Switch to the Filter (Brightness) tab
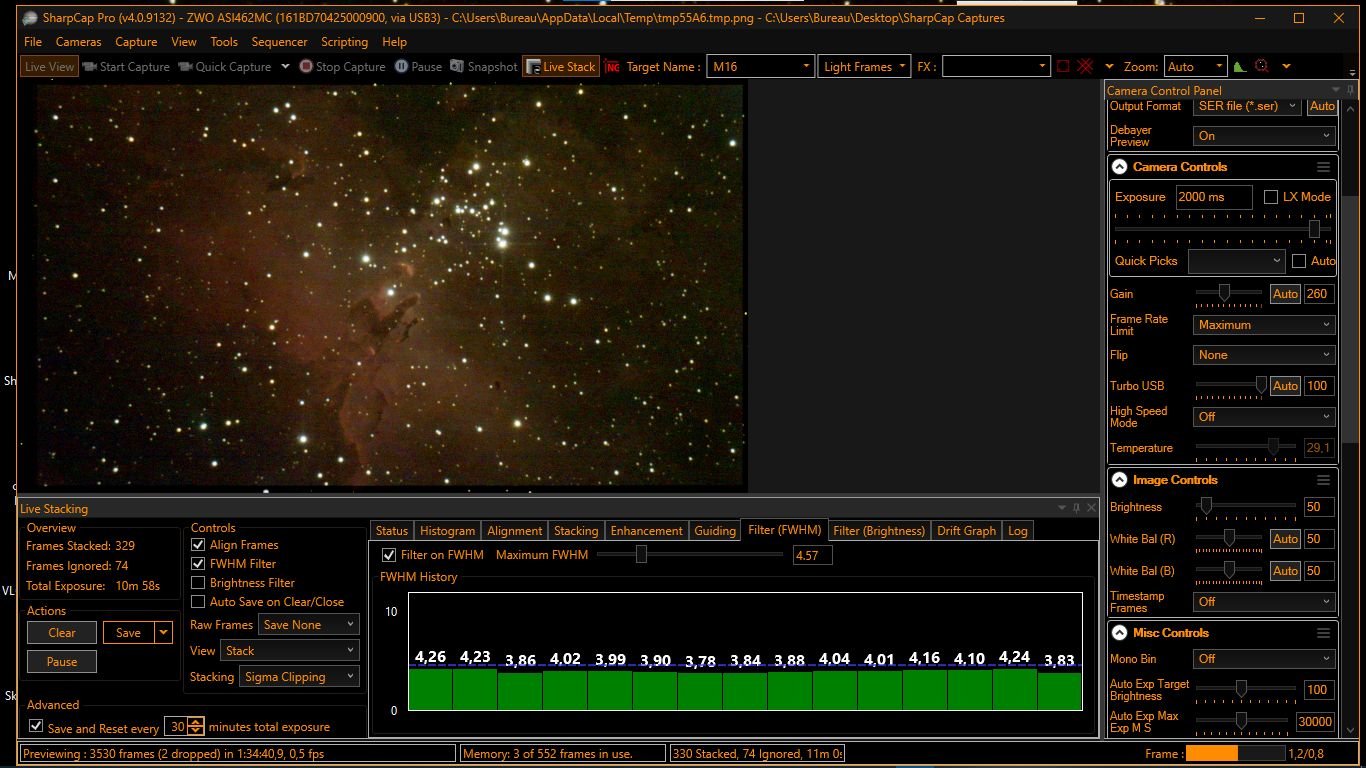 pos(879,531)
